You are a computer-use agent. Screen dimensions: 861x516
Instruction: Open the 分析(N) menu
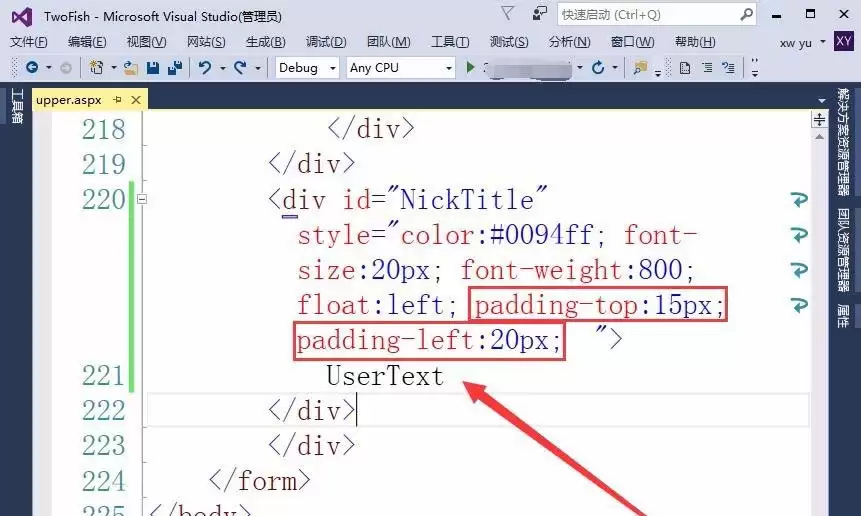click(x=569, y=42)
